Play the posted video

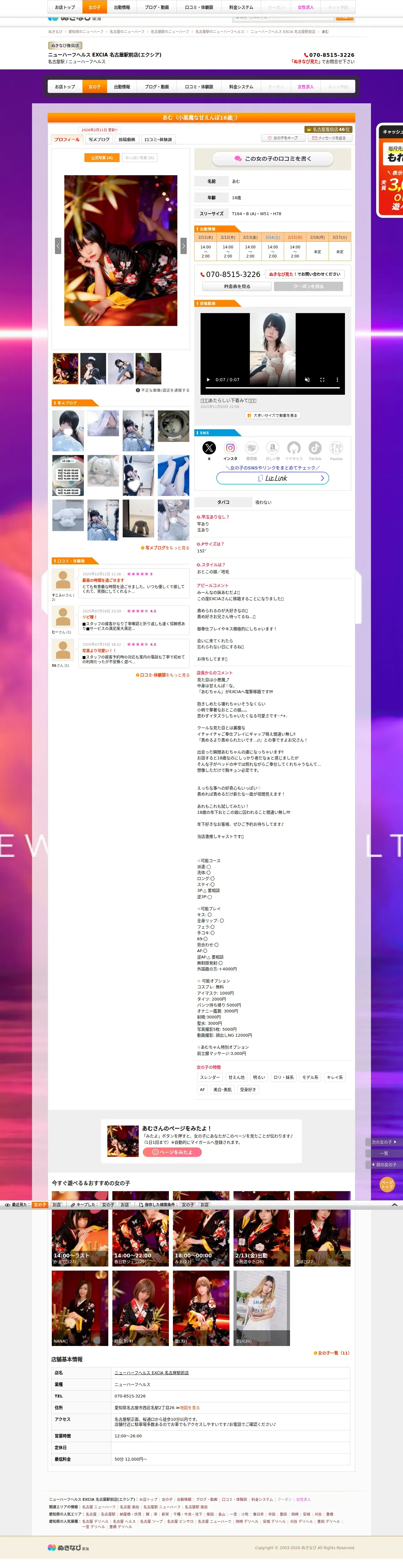(x=208, y=380)
